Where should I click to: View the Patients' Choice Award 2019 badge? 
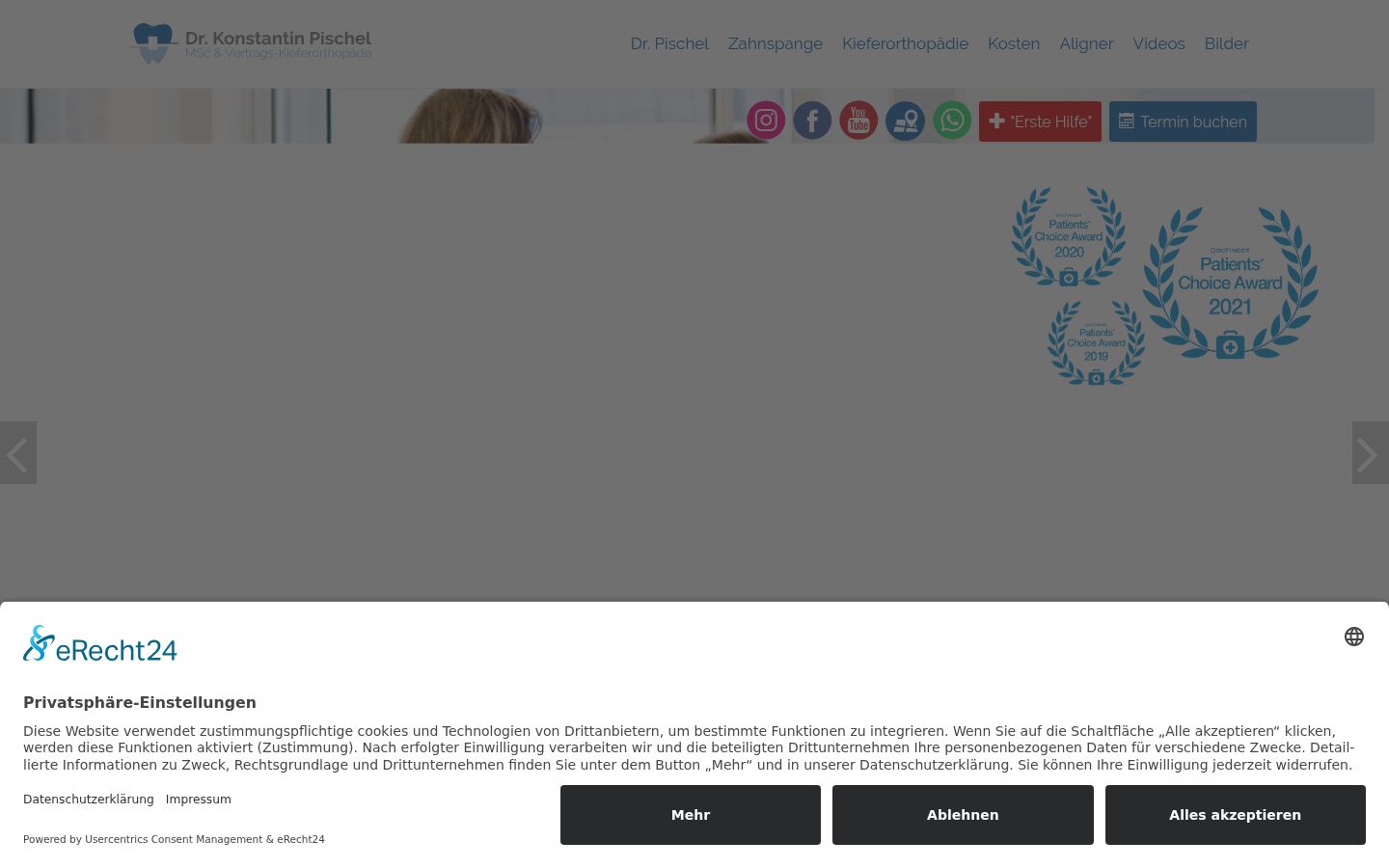point(1096,343)
